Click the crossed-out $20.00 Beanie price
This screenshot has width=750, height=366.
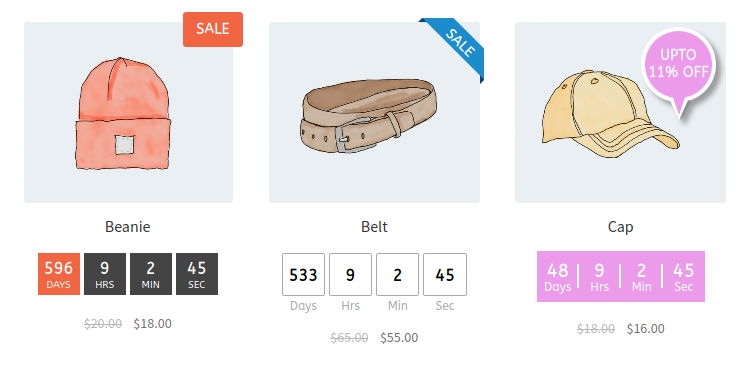[x=103, y=324]
